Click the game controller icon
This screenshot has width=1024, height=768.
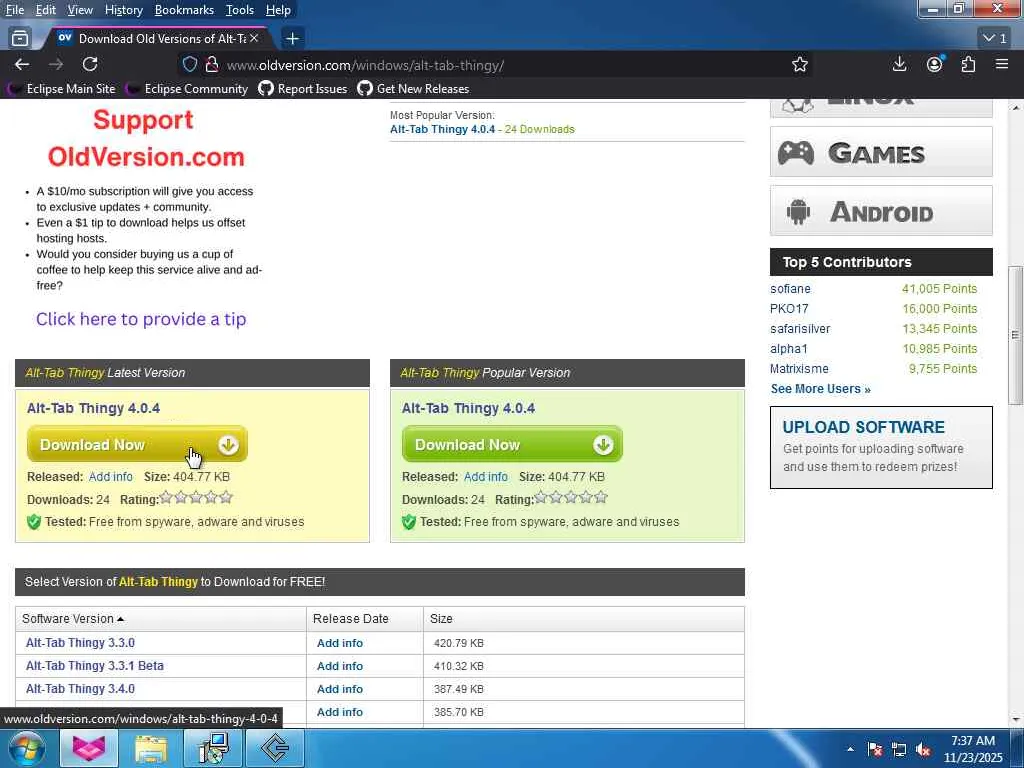pyautogui.click(x=795, y=153)
